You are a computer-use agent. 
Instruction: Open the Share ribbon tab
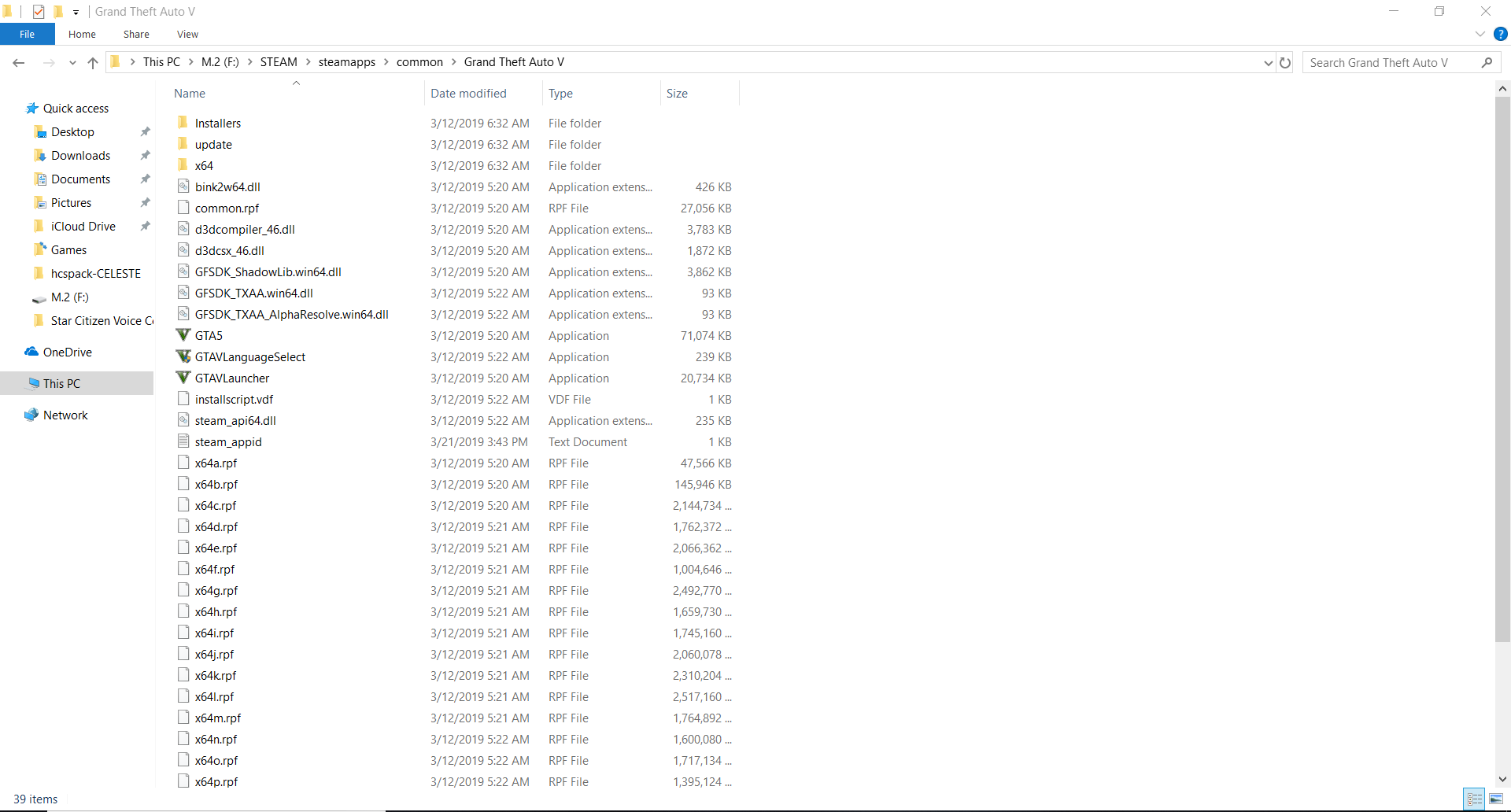point(136,34)
